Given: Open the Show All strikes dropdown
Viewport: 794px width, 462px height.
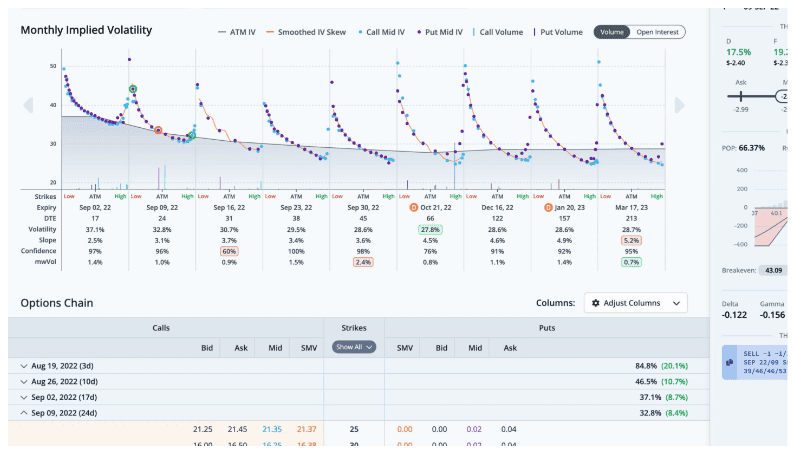Looking at the screenshot, I should (354, 347).
